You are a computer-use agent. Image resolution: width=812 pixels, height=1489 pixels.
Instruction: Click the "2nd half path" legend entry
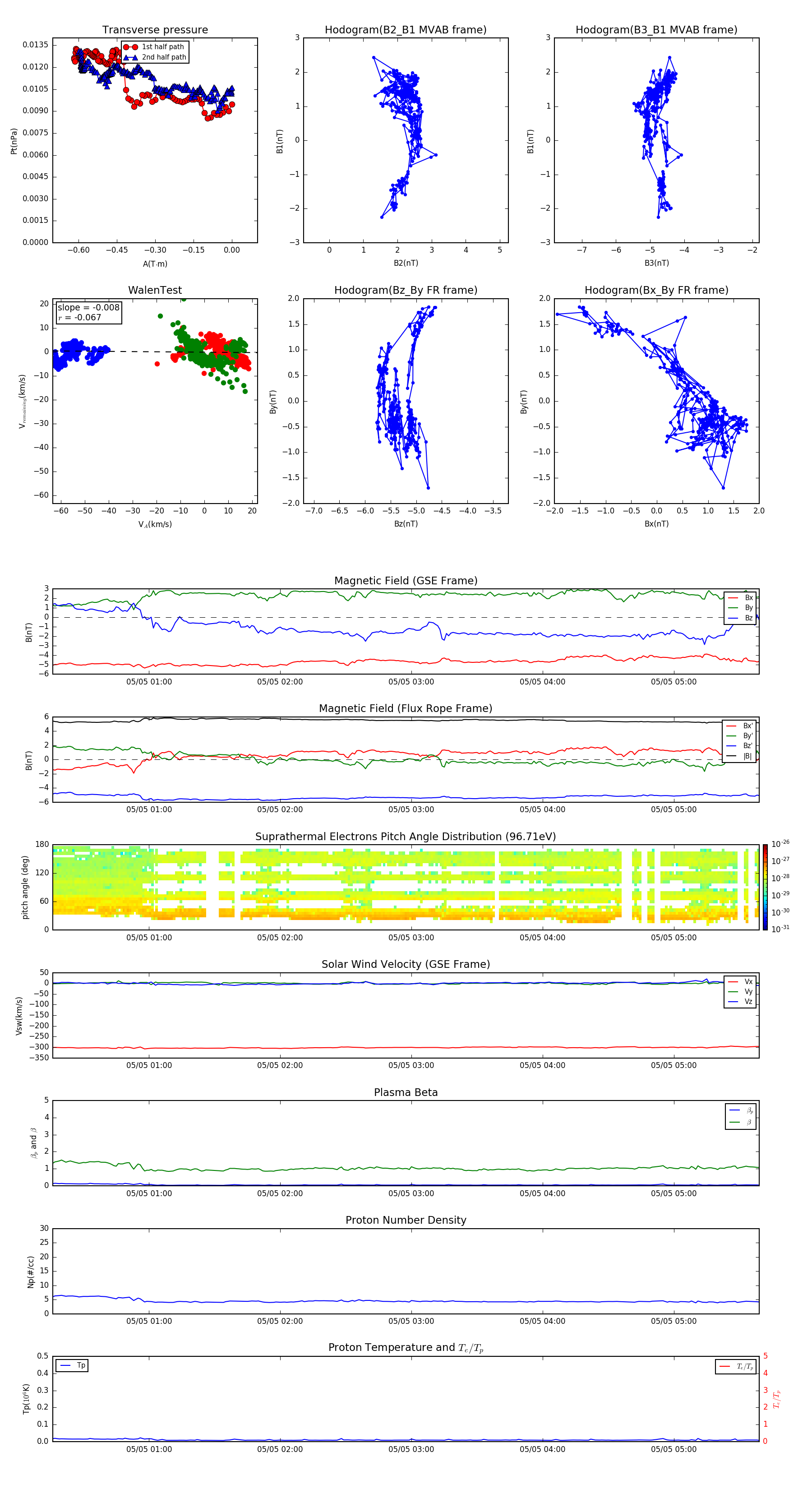pyautogui.click(x=155, y=57)
